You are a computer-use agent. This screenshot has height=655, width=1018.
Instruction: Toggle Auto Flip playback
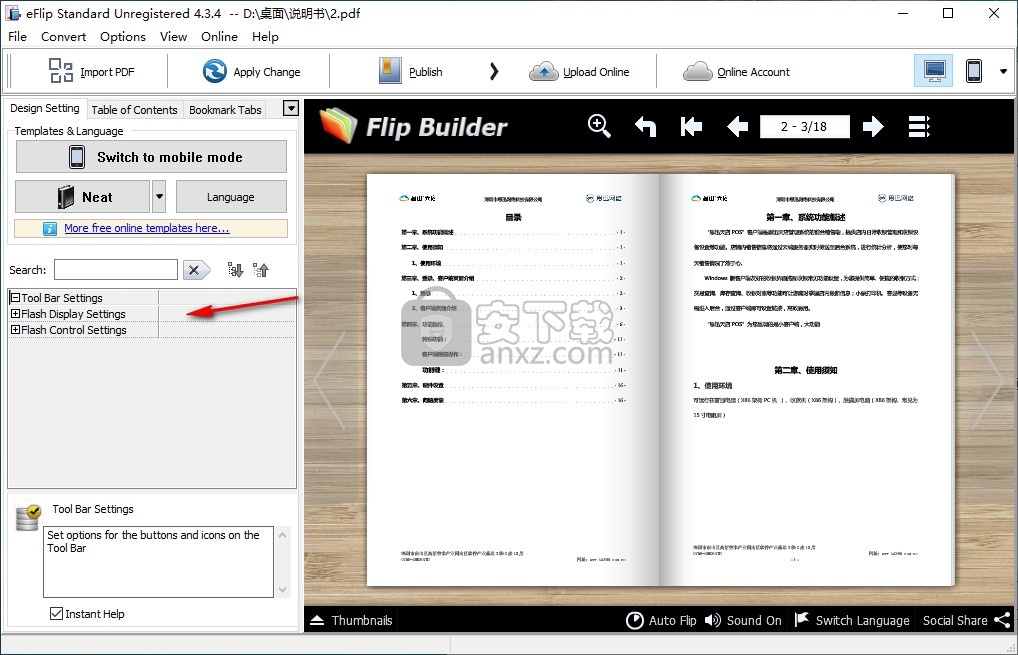point(661,620)
